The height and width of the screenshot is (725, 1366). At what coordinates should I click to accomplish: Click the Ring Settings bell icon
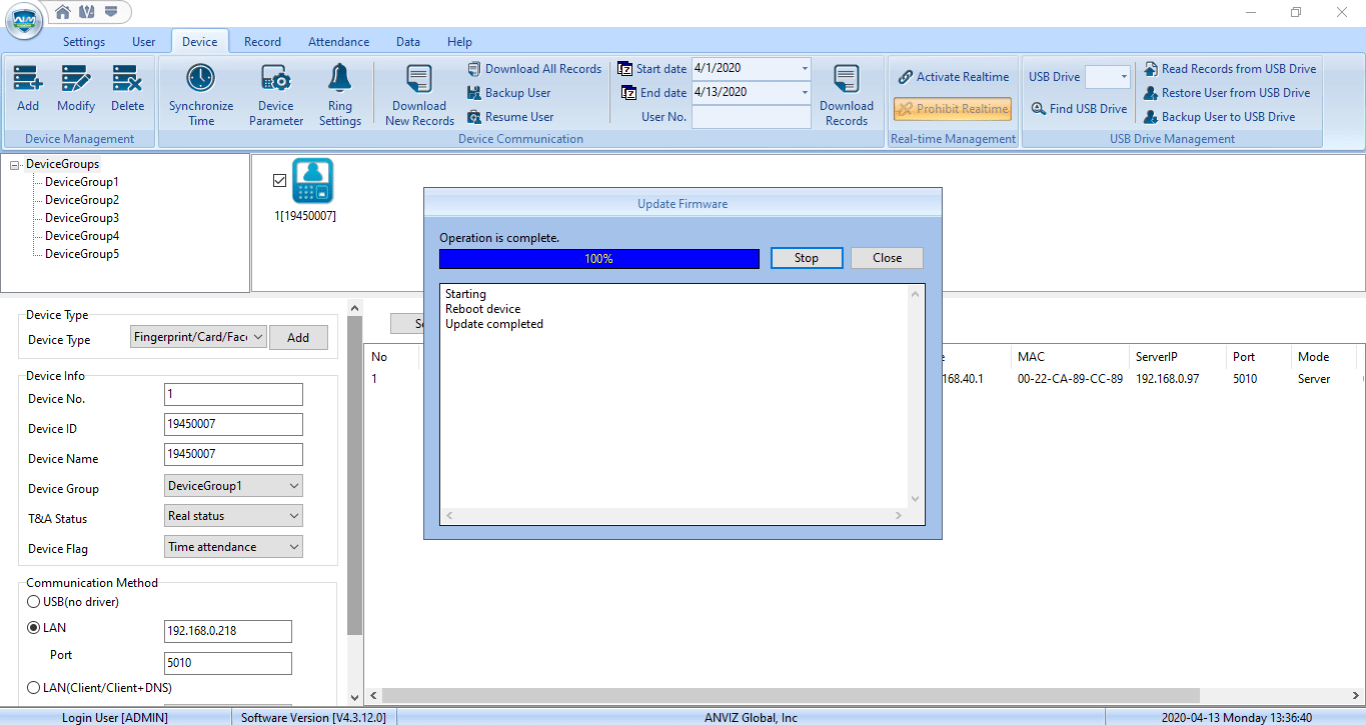[340, 79]
